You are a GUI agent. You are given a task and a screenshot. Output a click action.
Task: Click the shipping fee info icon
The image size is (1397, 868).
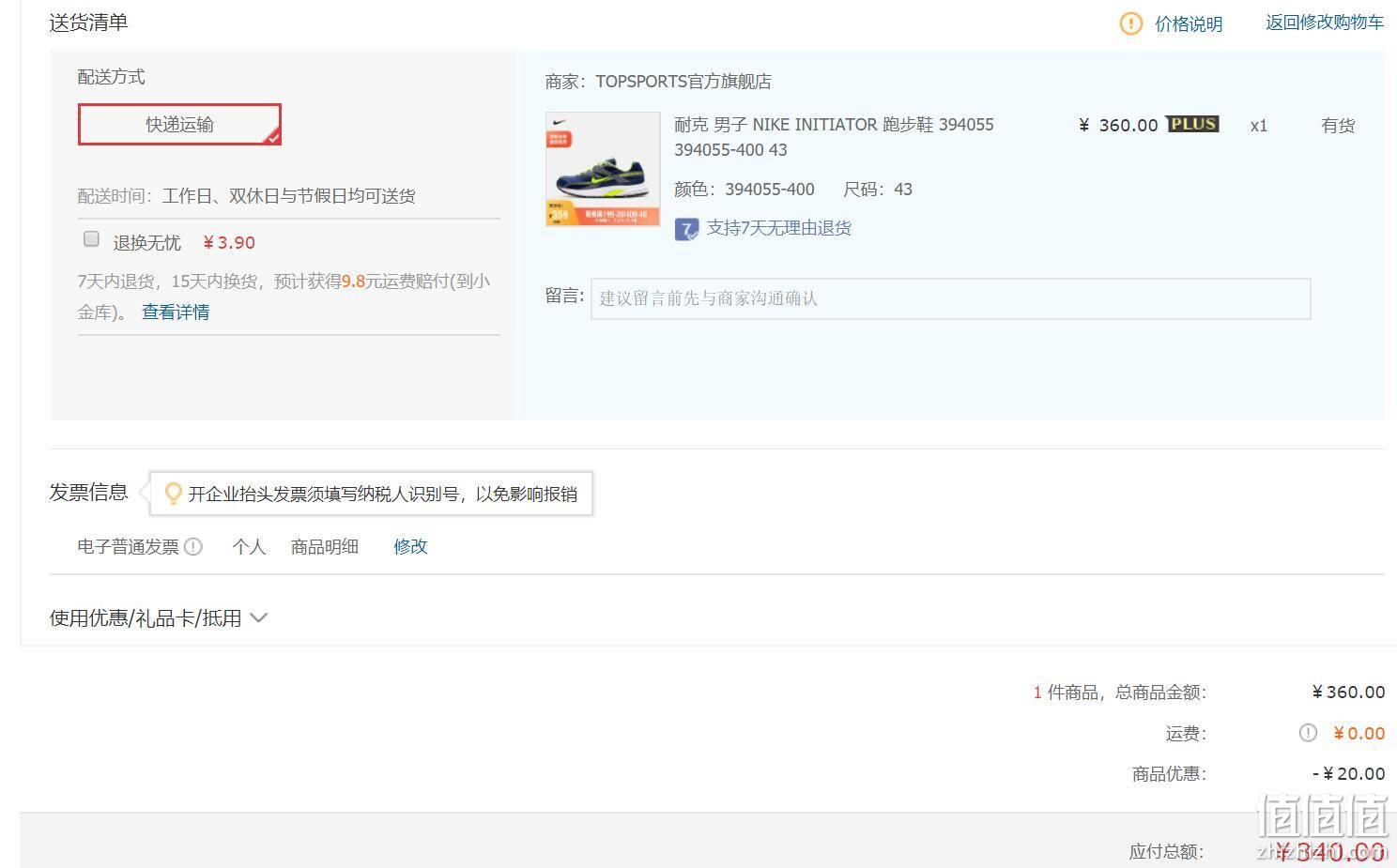(1308, 733)
